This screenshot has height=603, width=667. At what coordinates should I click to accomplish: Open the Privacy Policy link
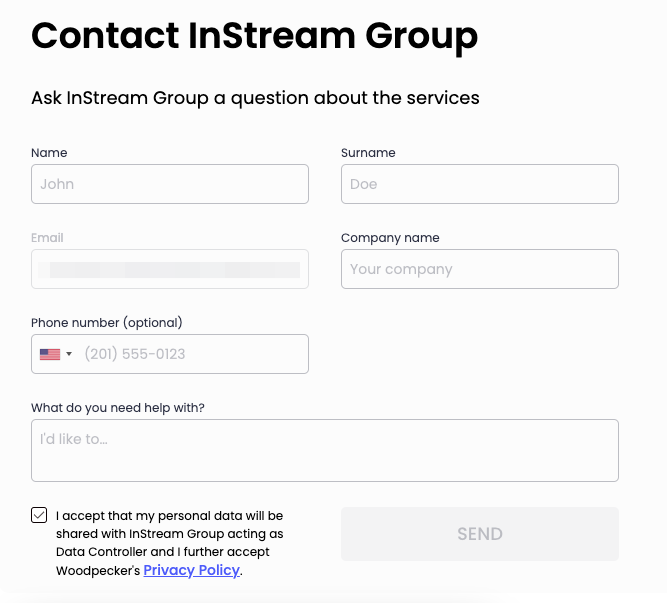[191, 570]
